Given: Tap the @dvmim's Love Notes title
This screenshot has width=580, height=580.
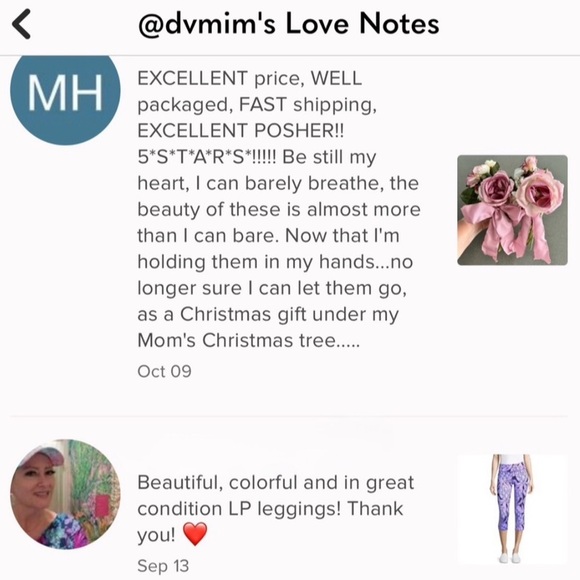Looking at the screenshot, I should tap(289, 24).
